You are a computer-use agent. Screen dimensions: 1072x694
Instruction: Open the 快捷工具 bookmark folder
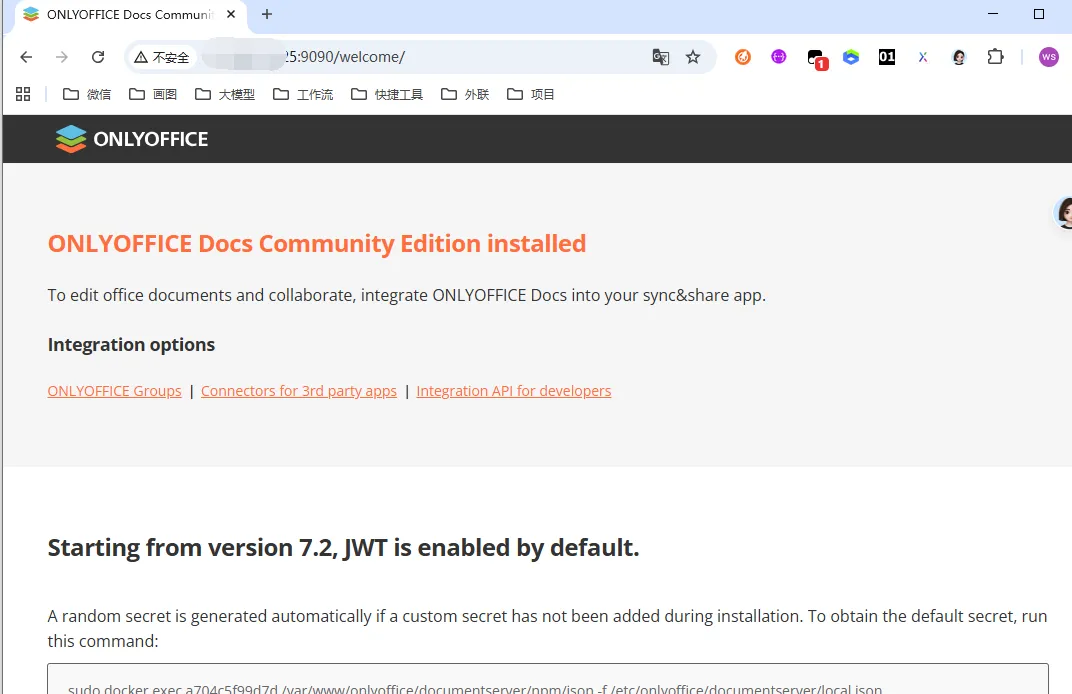tap(387, 94)
